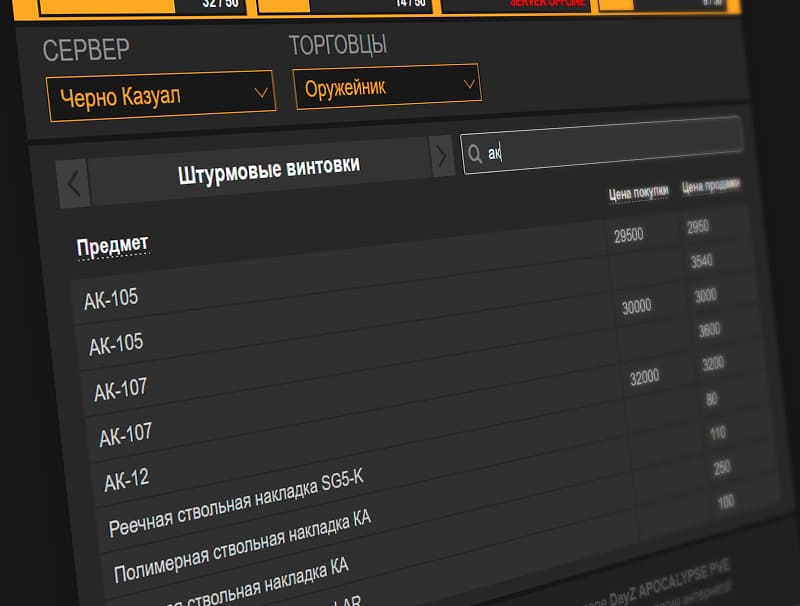The image size is (800, 606).
Task: Click Реечная ствольная накладка SG5-K item
Action: [235, 502]
